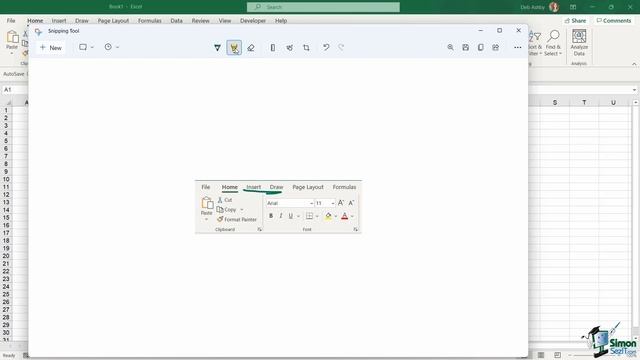The image size is (640, 360).
Task: Click the Select All corner of the grid
Action: [x=7, y=102]
